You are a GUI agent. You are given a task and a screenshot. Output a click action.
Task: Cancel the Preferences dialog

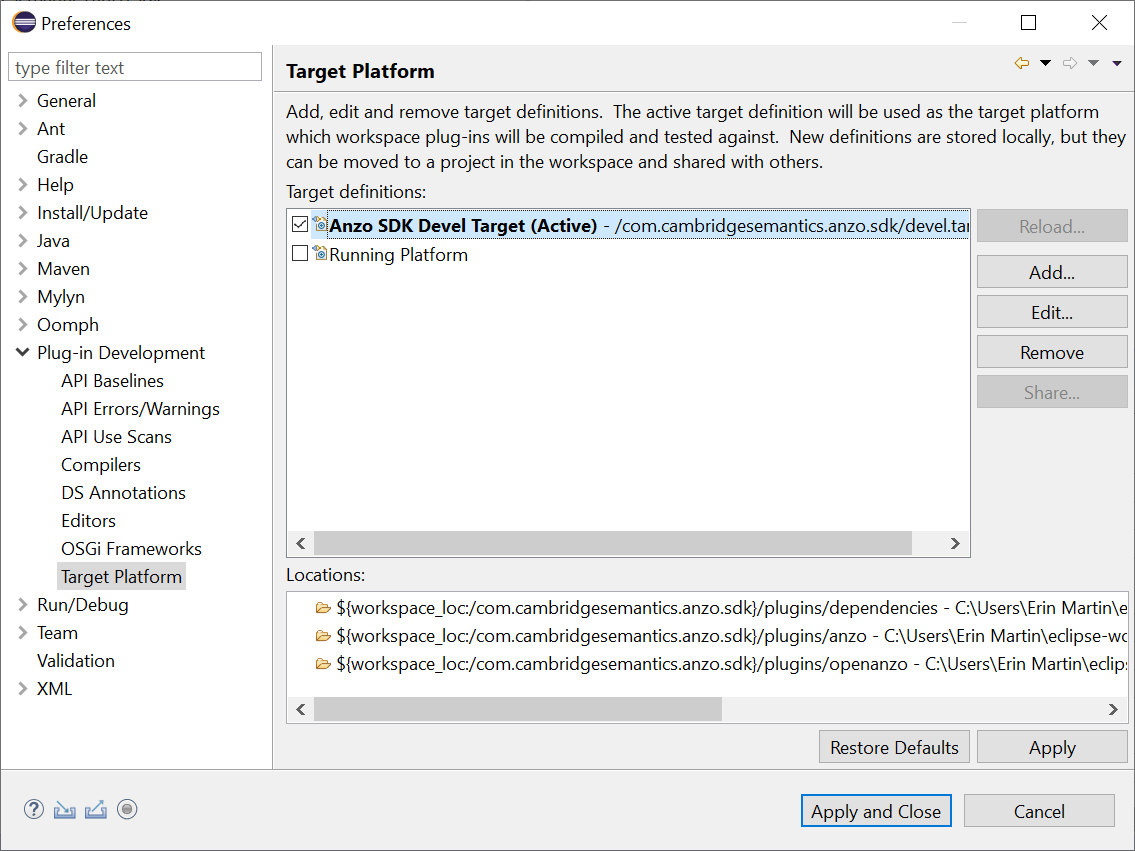[x=1039, y=811]
